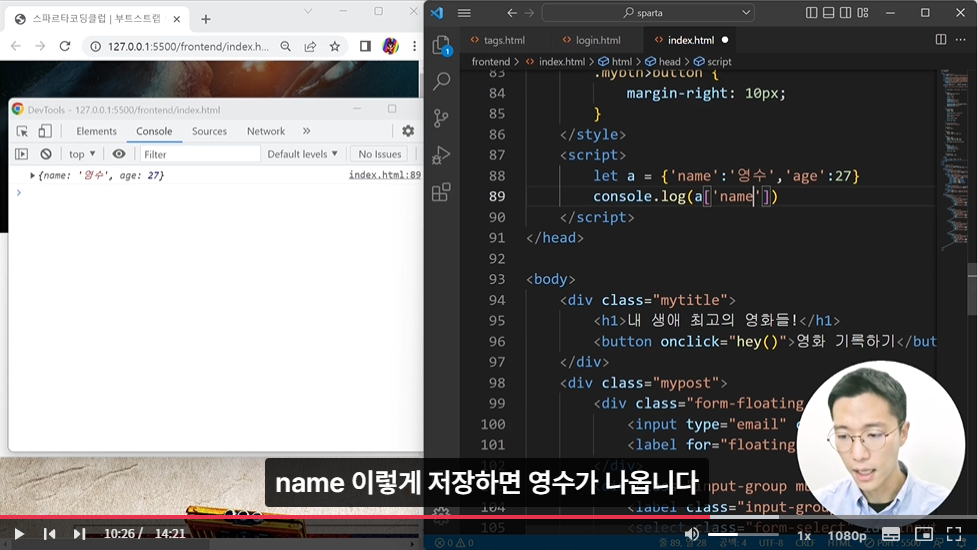Open Source Control sidebar icon

[441, 118]
